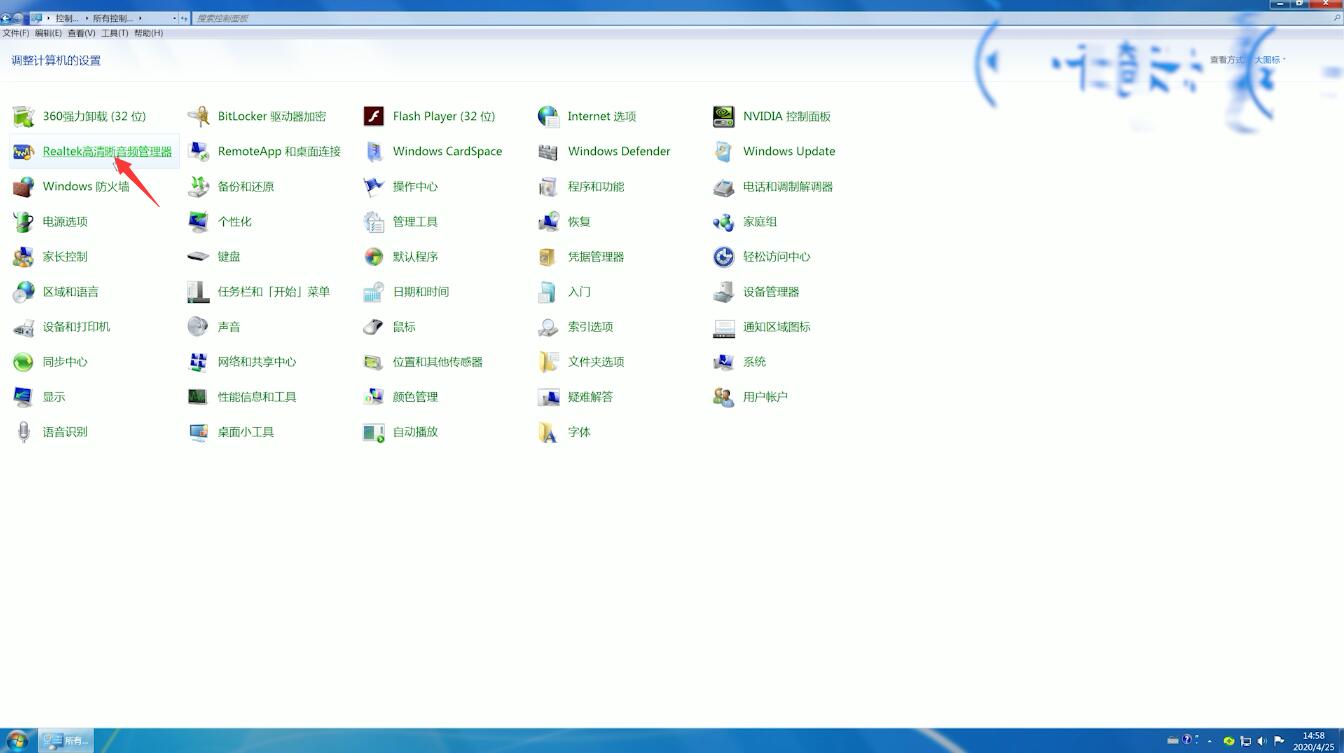
Task: Open the 360强力卸载 icon
Action: pos(24,117)
